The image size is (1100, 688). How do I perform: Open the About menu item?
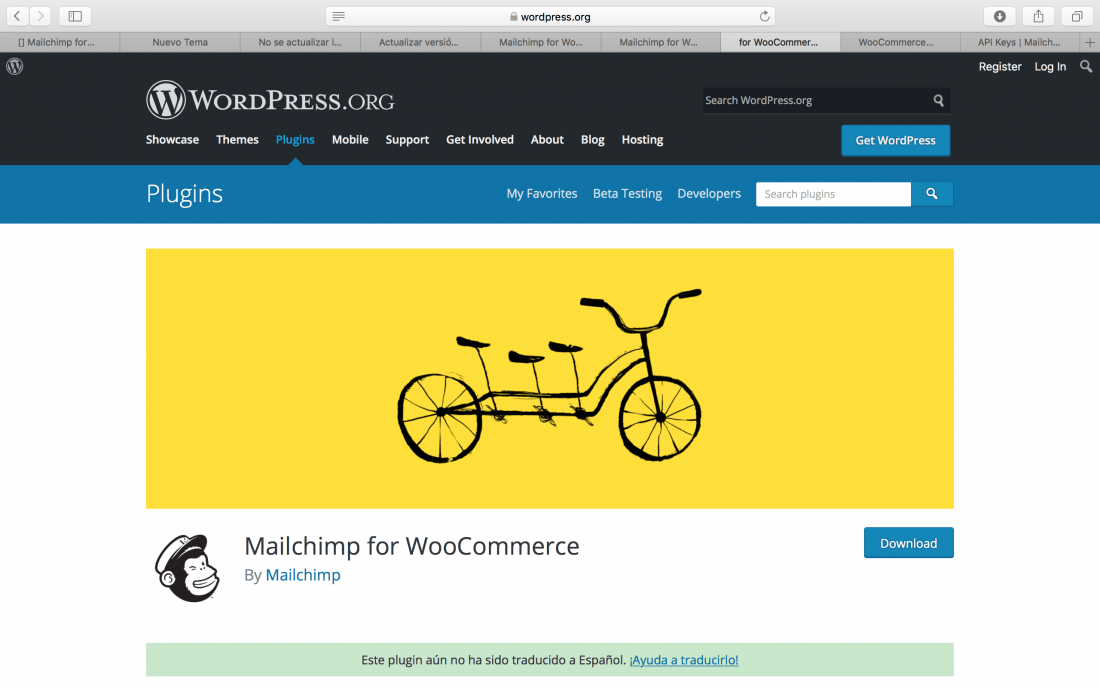pyautogui.click(x=547, y=140)
